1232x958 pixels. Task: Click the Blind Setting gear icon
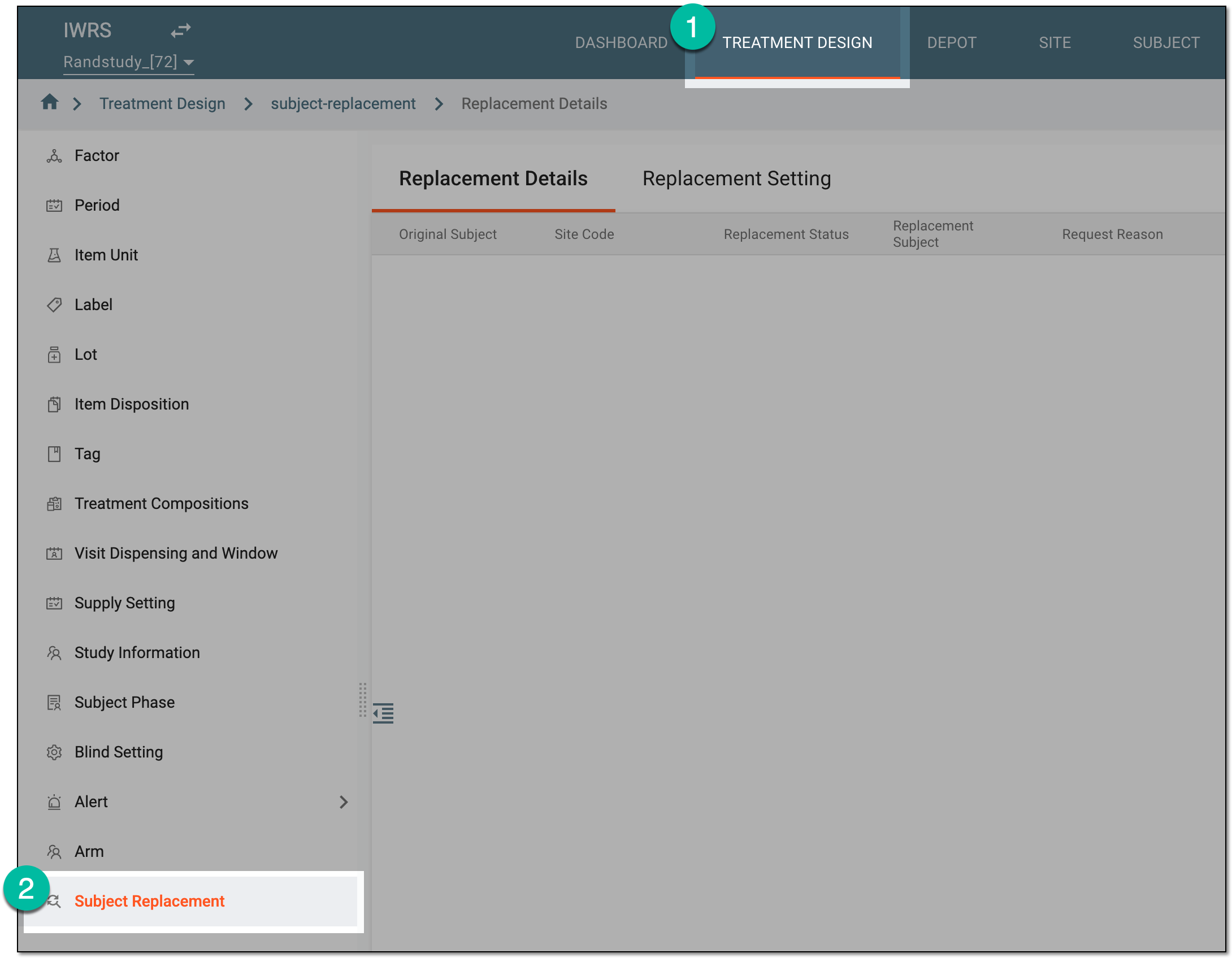pyautogui.click(x=54, y=752)
